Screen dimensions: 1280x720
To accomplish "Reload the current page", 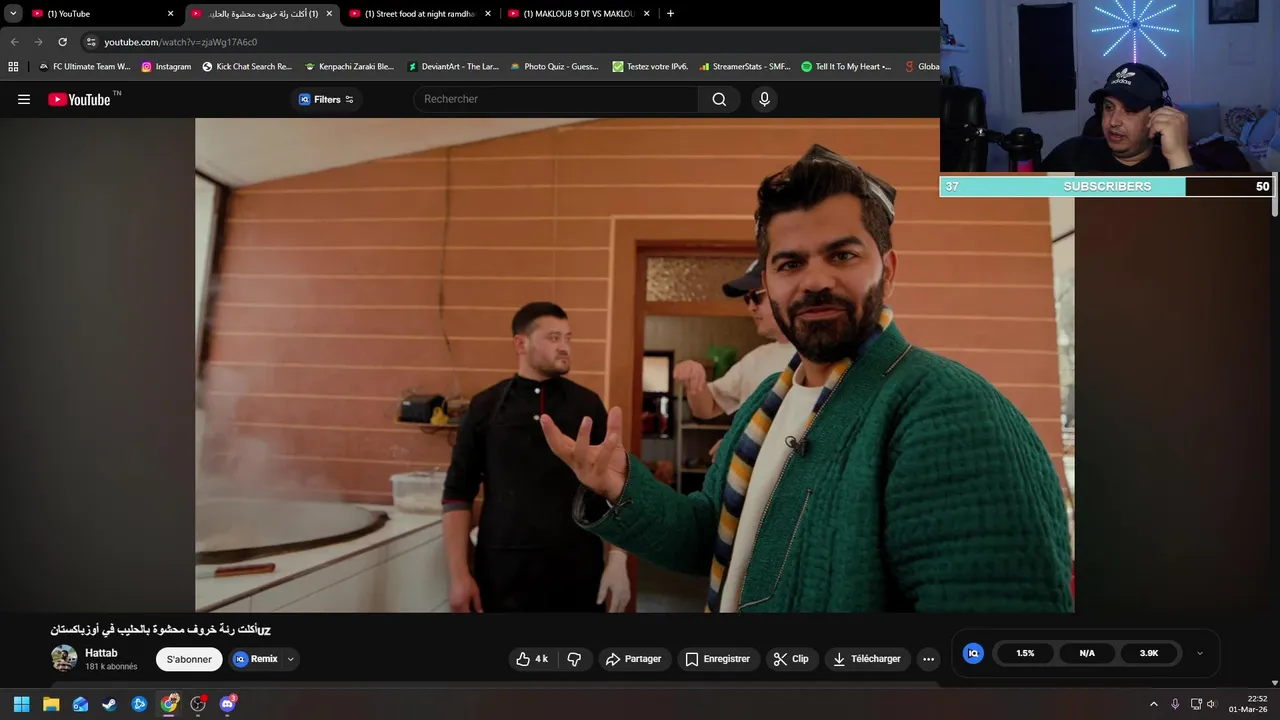I will (62, 42).
